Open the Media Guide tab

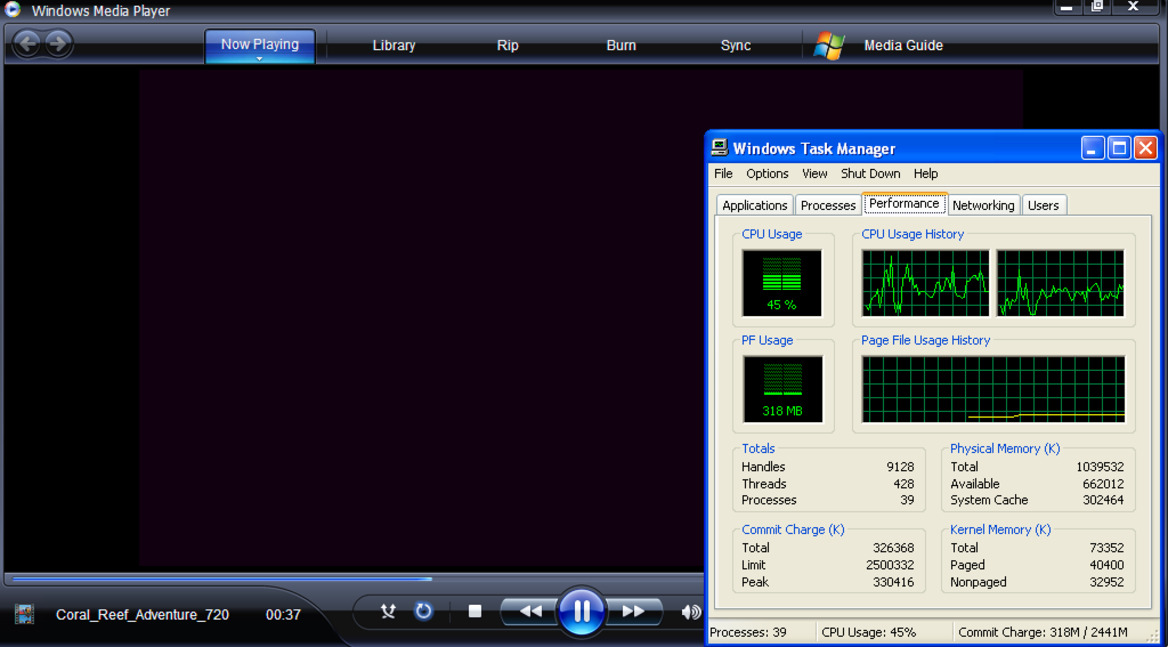903,45
